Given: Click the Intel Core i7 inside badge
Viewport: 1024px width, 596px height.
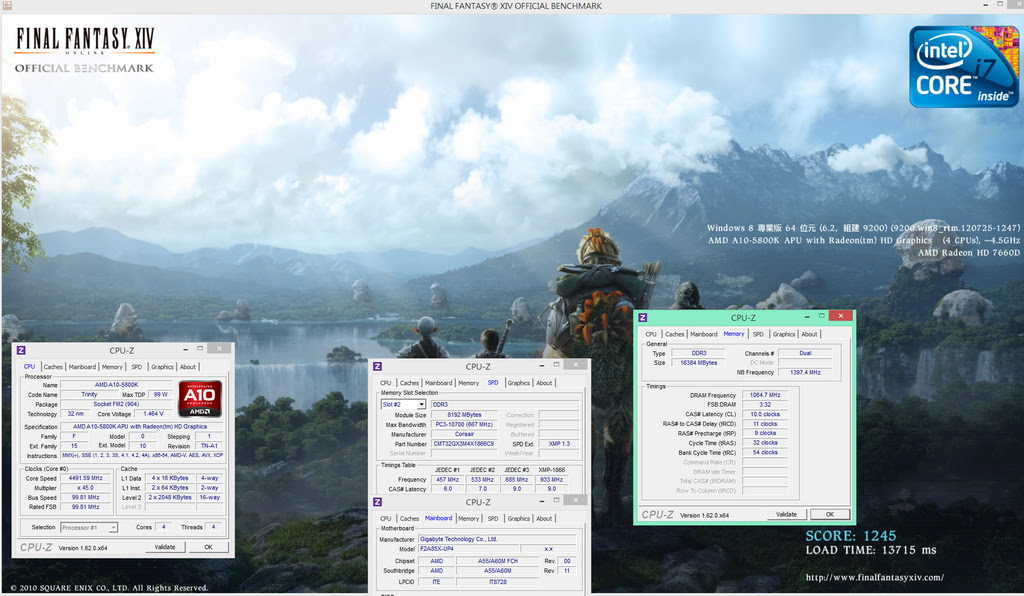Looking at the screenshot, I should pos(963,66).
